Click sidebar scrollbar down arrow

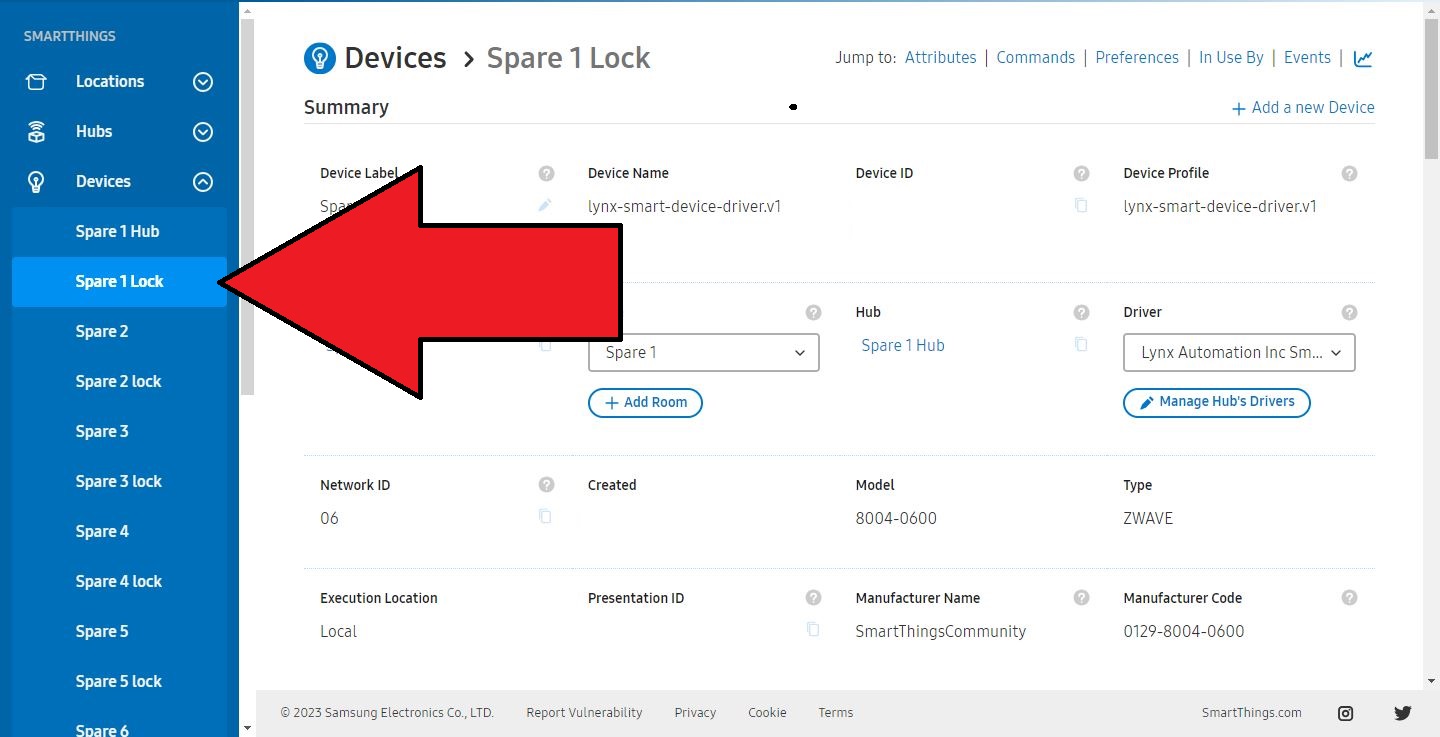point(247,728)
